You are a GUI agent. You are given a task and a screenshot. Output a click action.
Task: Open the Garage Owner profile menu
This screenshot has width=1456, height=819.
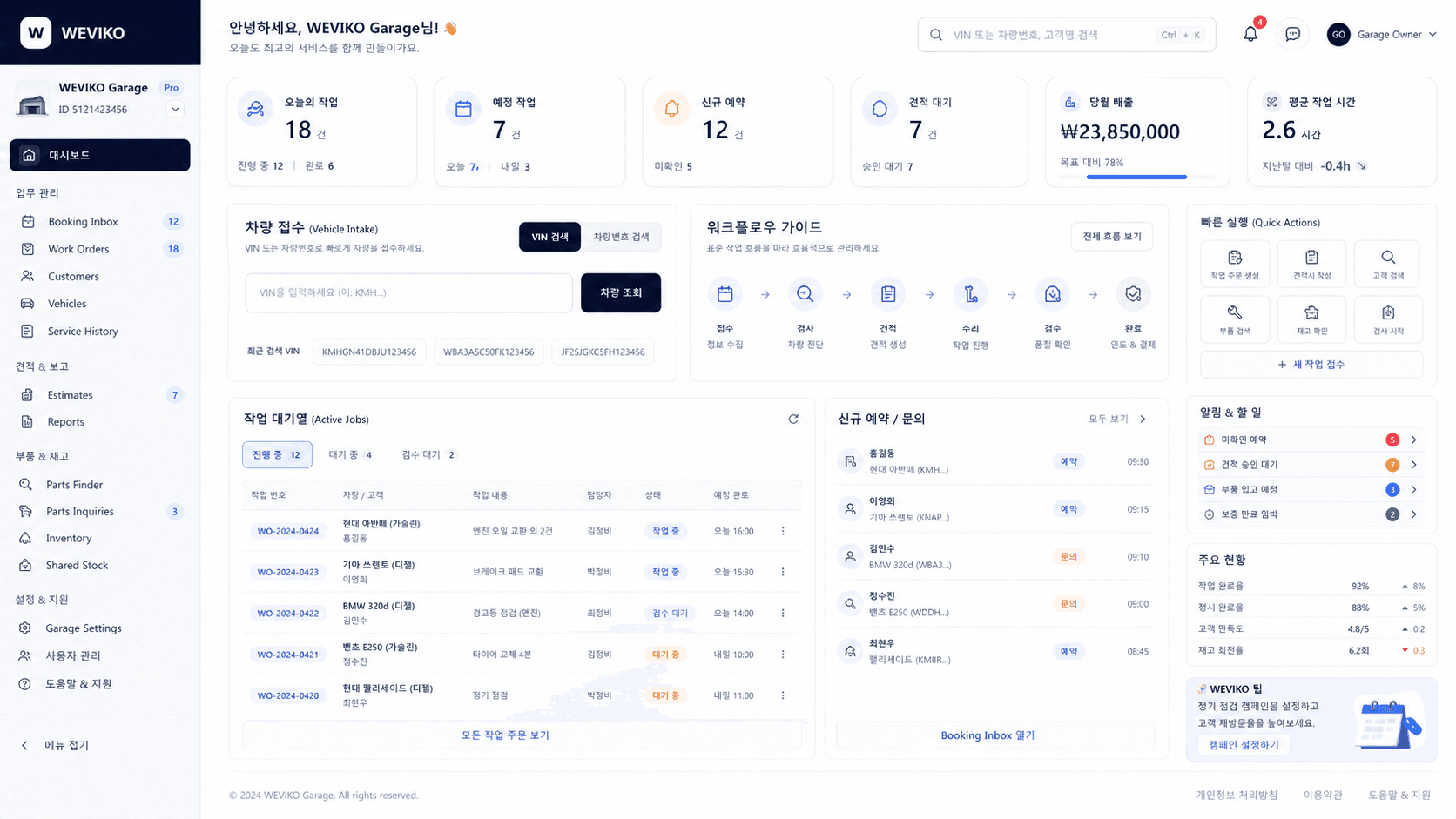click(1381, 35)
